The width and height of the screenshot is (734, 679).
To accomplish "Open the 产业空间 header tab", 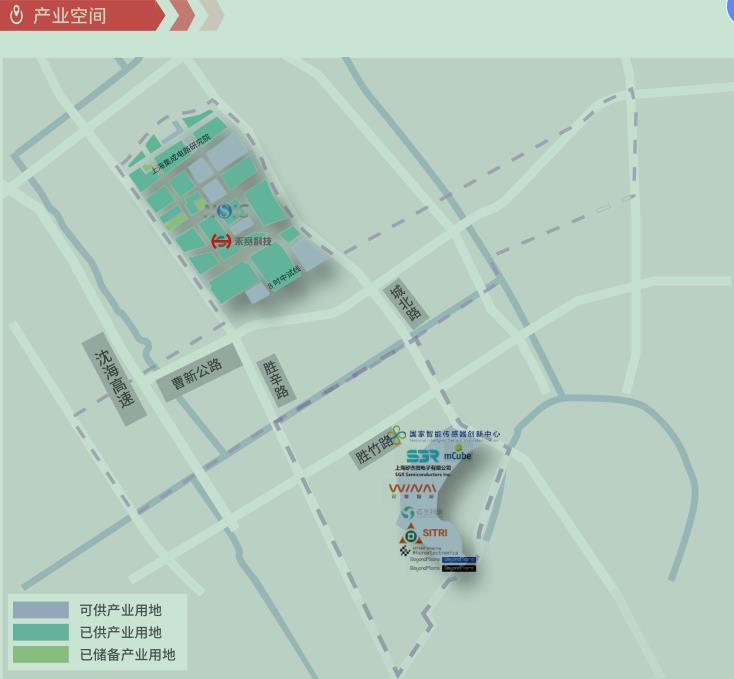I will coord(70,15).
